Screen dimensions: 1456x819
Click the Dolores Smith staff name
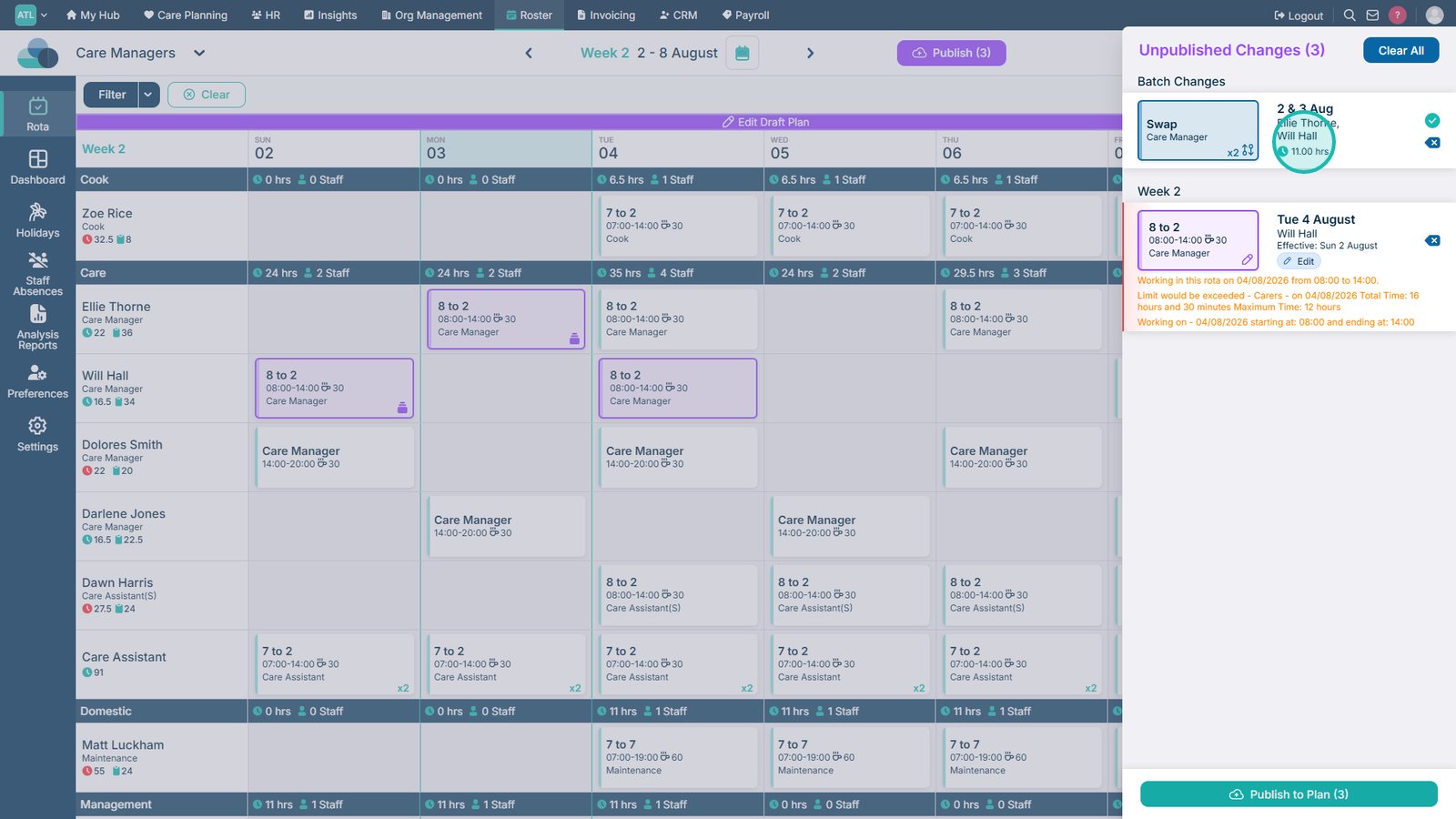(122, 445)
